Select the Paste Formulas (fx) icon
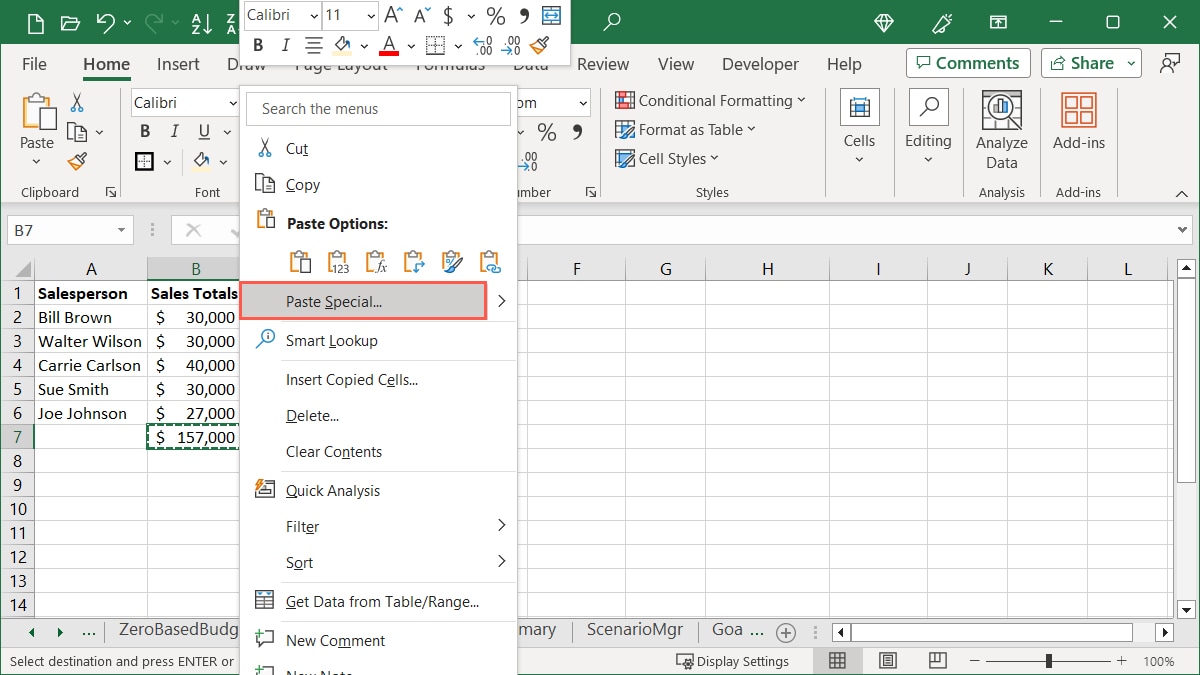Viewport: 1200px width, 675px height. 376,261
